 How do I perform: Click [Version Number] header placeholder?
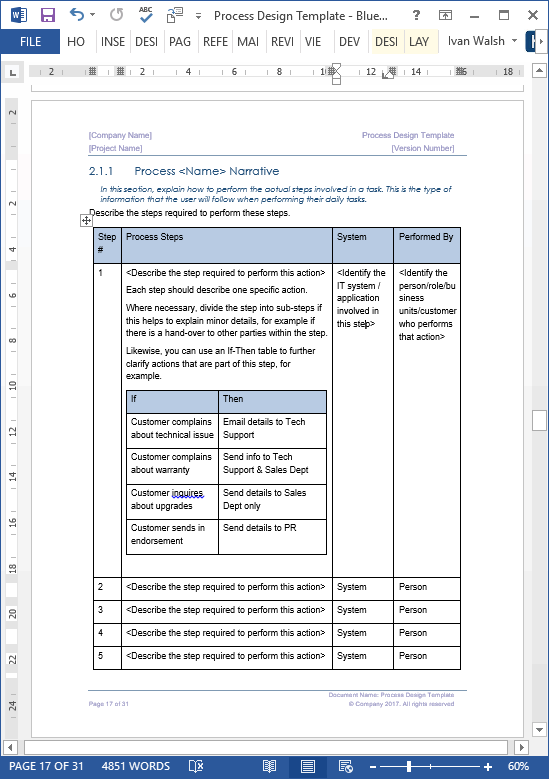pyautogui.click(x=423, y=148)
